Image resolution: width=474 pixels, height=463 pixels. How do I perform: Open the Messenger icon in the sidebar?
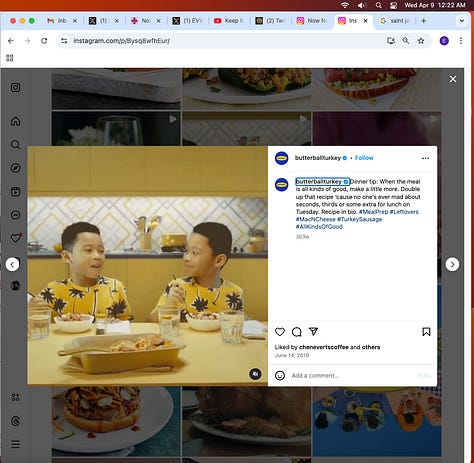15,215
